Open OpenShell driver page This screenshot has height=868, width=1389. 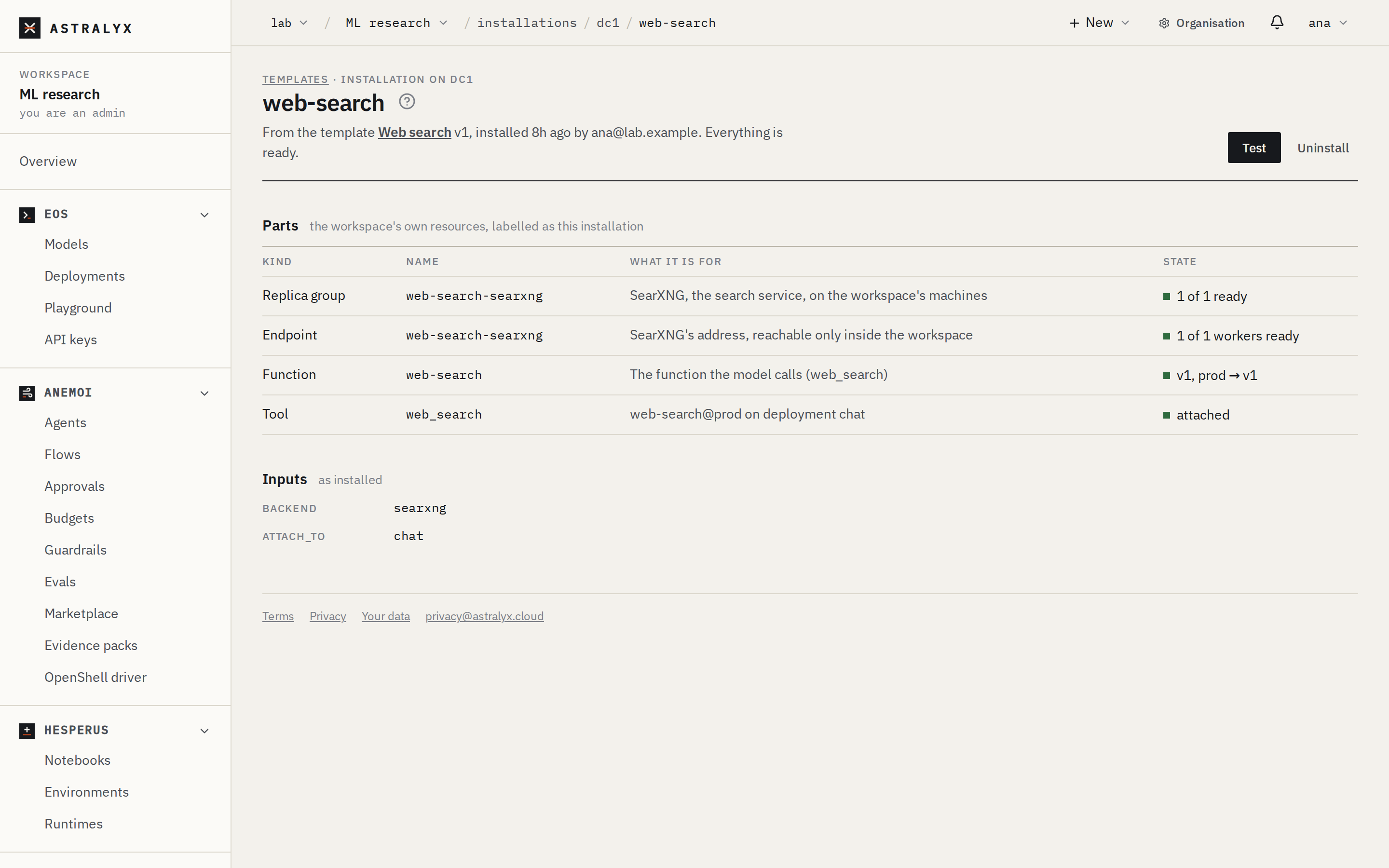(x=96, y=678)
